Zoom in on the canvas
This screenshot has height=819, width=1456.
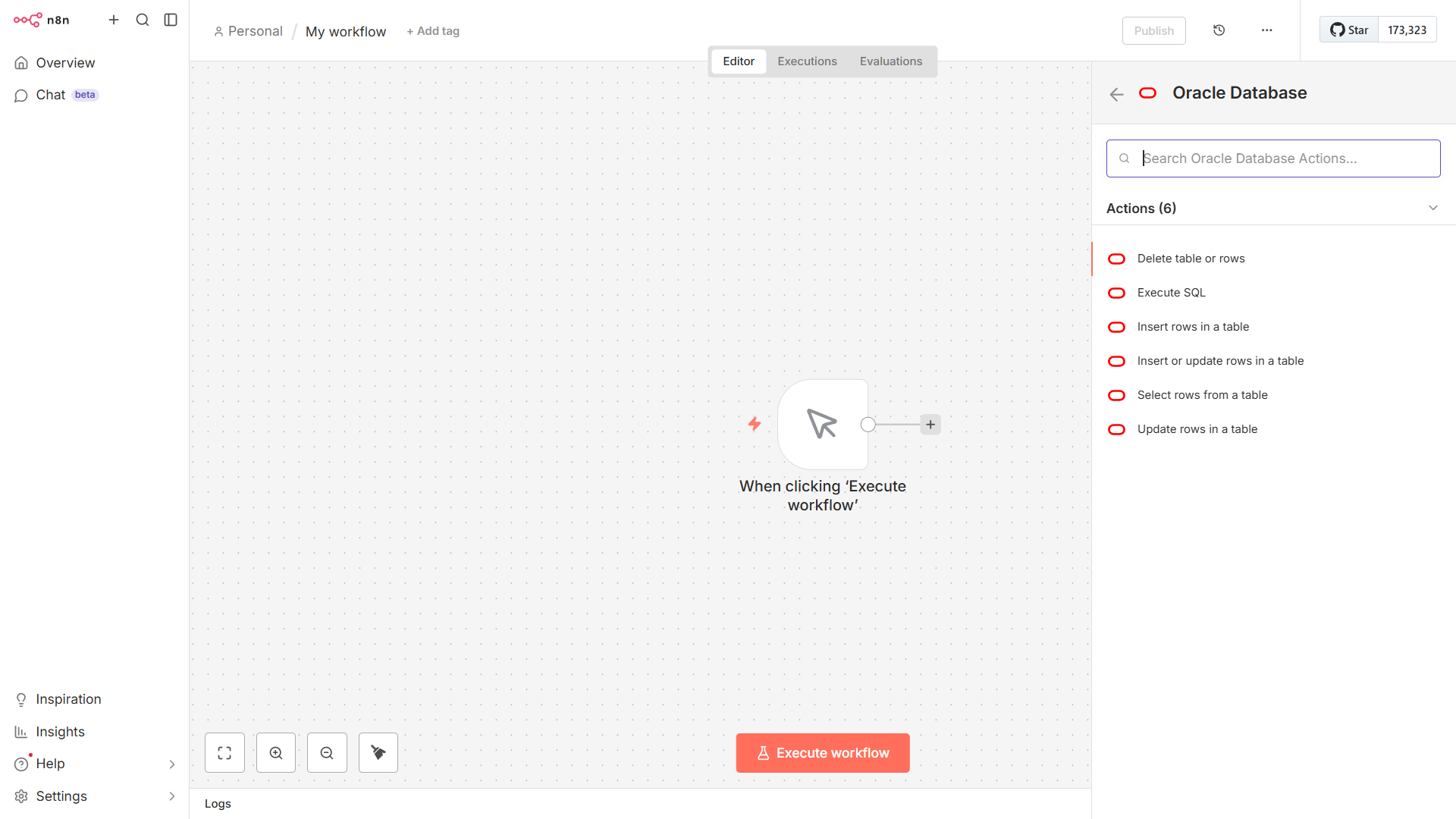276,752
